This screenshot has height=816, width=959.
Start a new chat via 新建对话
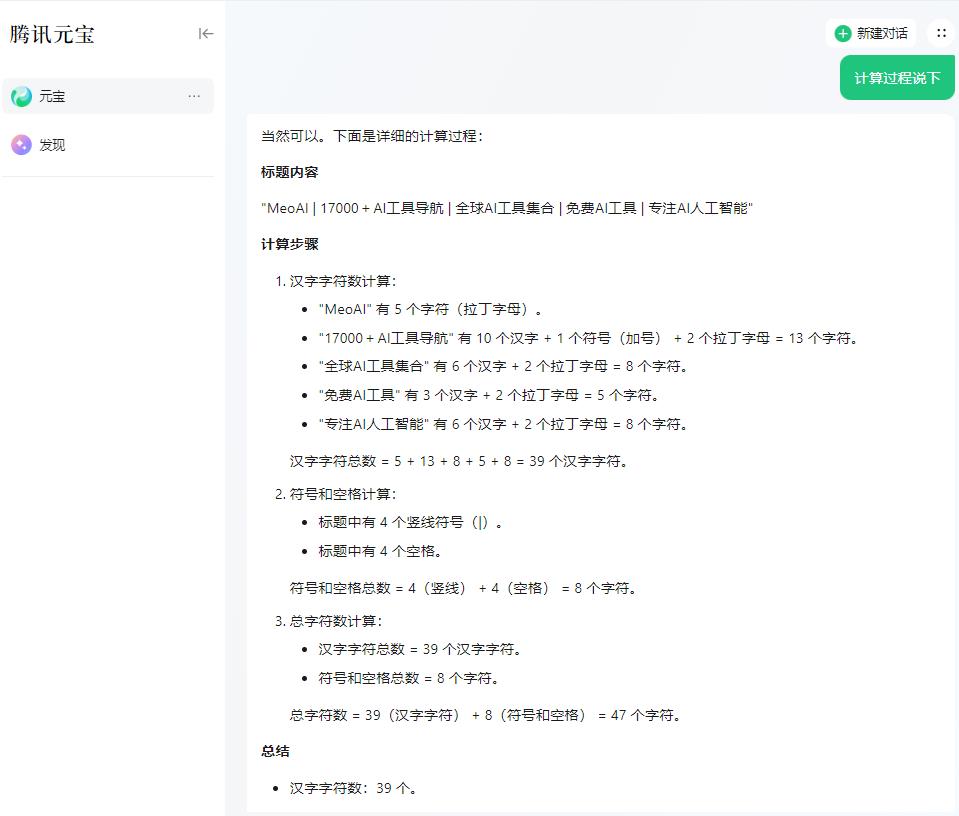(870, 34)
